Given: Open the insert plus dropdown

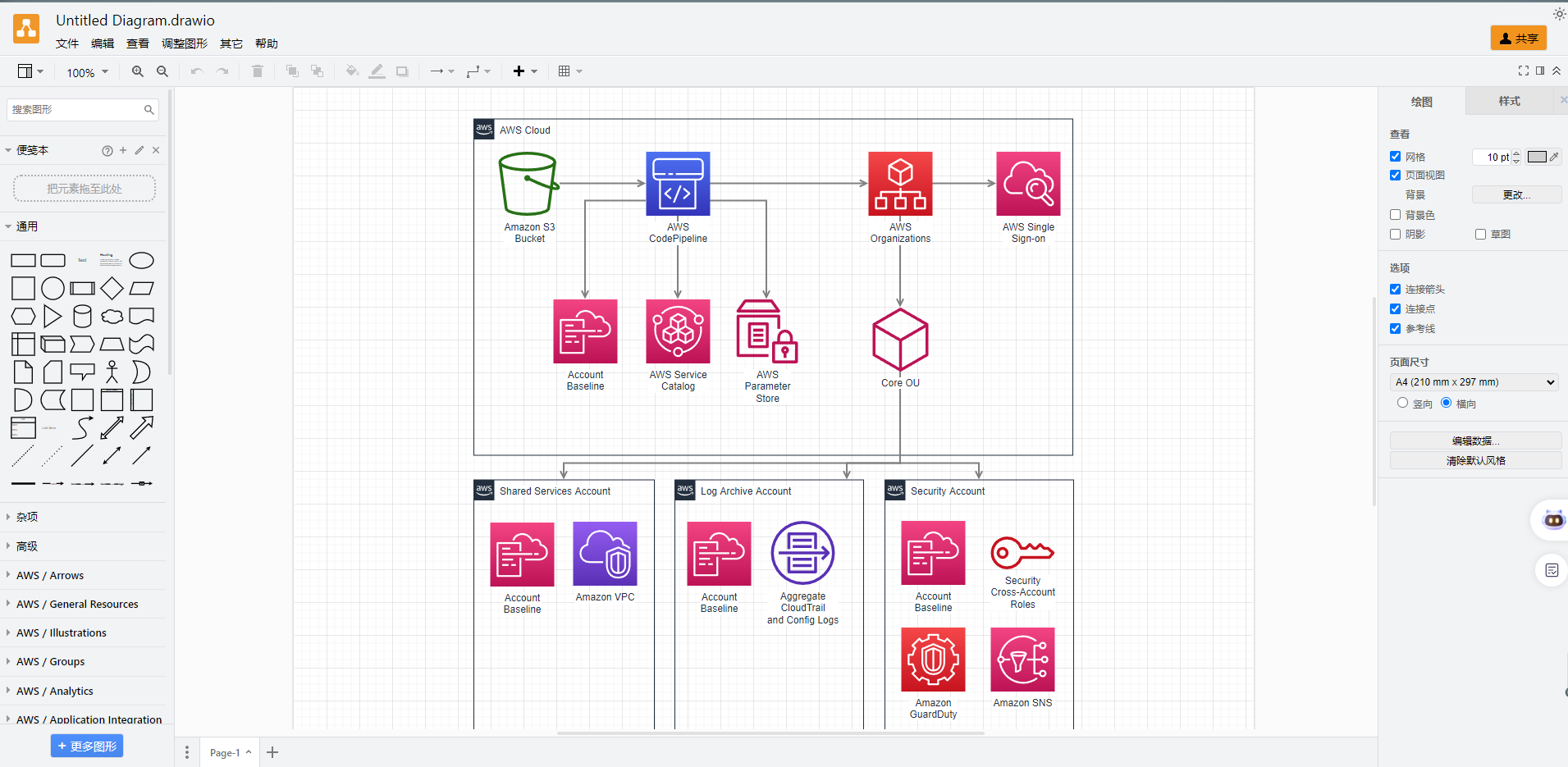Looking at the screenshot, I should pos(525,71).
